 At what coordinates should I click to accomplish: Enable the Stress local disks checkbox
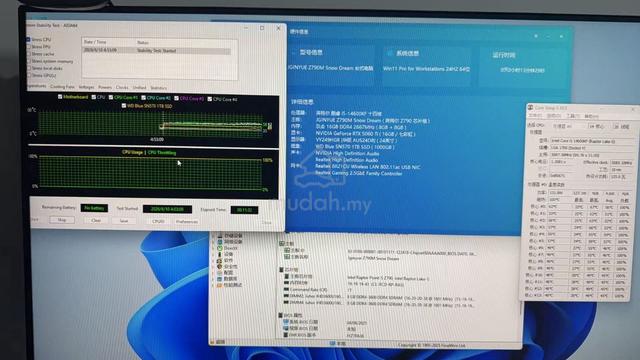coord(29,68)
